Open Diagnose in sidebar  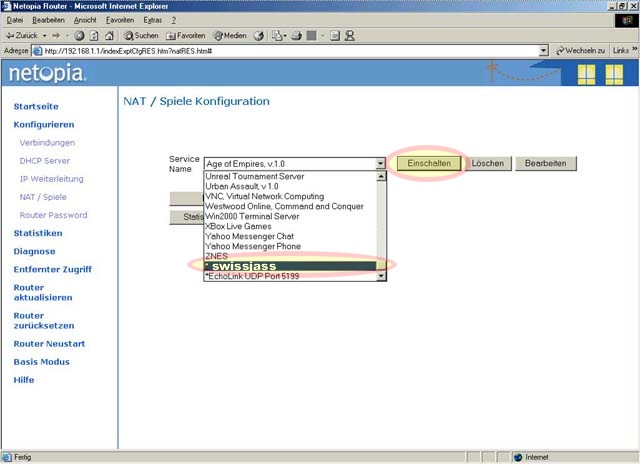point(34,251)
